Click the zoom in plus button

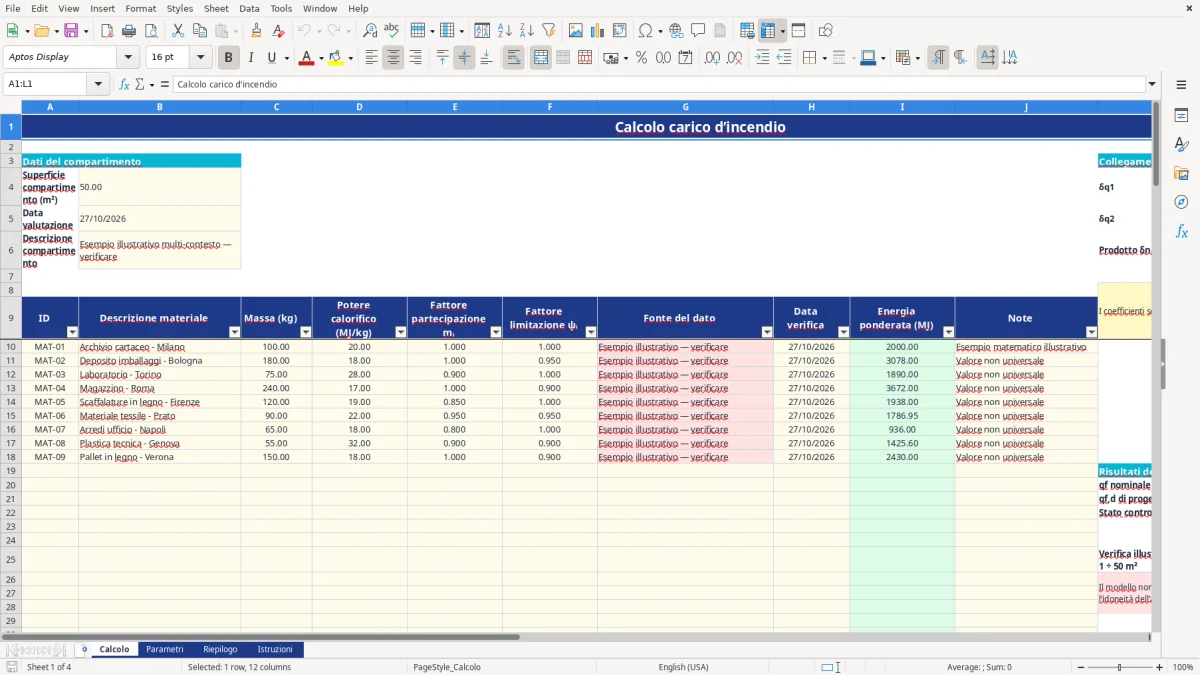coord(1159,667)
